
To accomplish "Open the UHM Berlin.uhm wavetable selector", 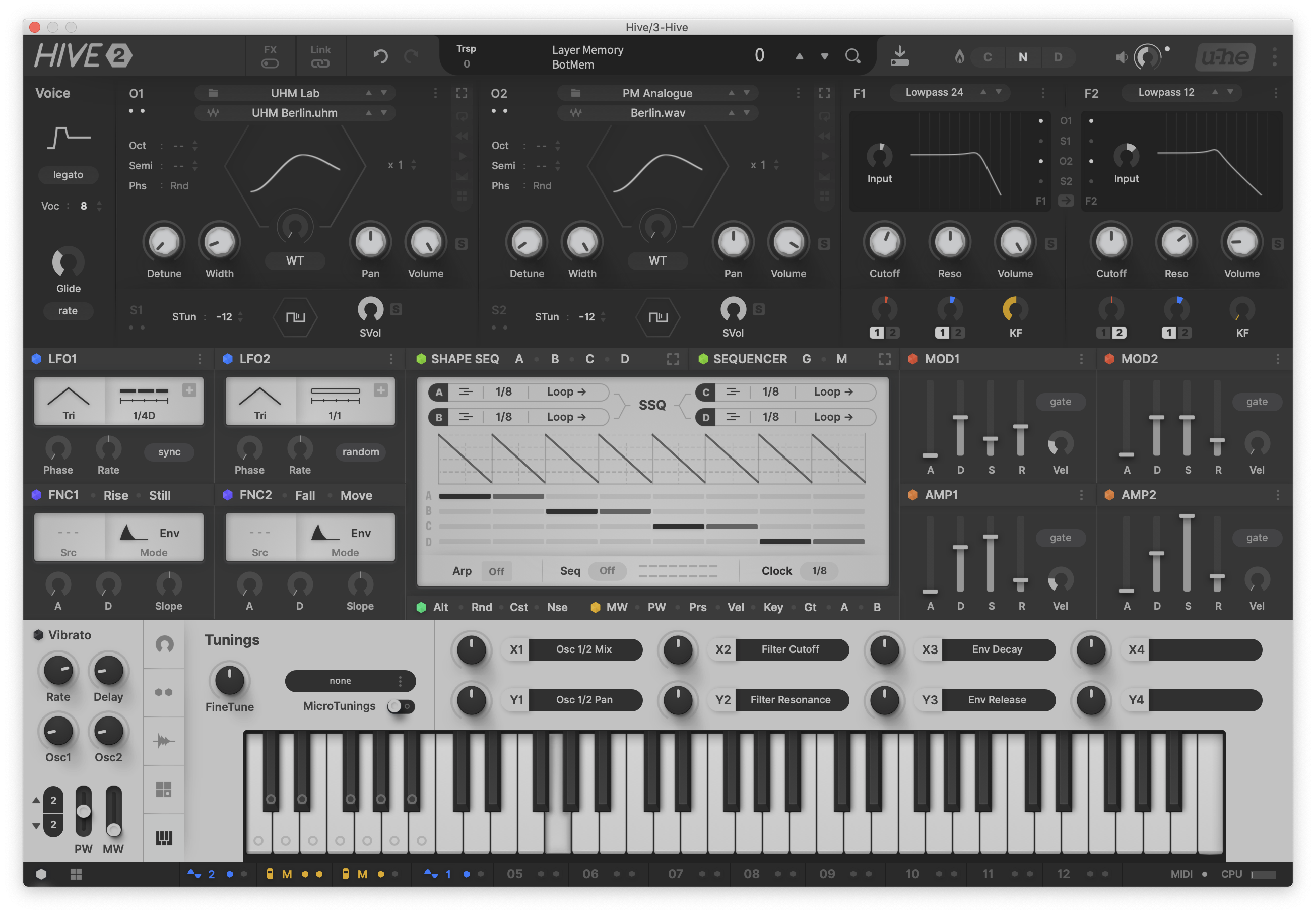I will click(x=295, y=113).
